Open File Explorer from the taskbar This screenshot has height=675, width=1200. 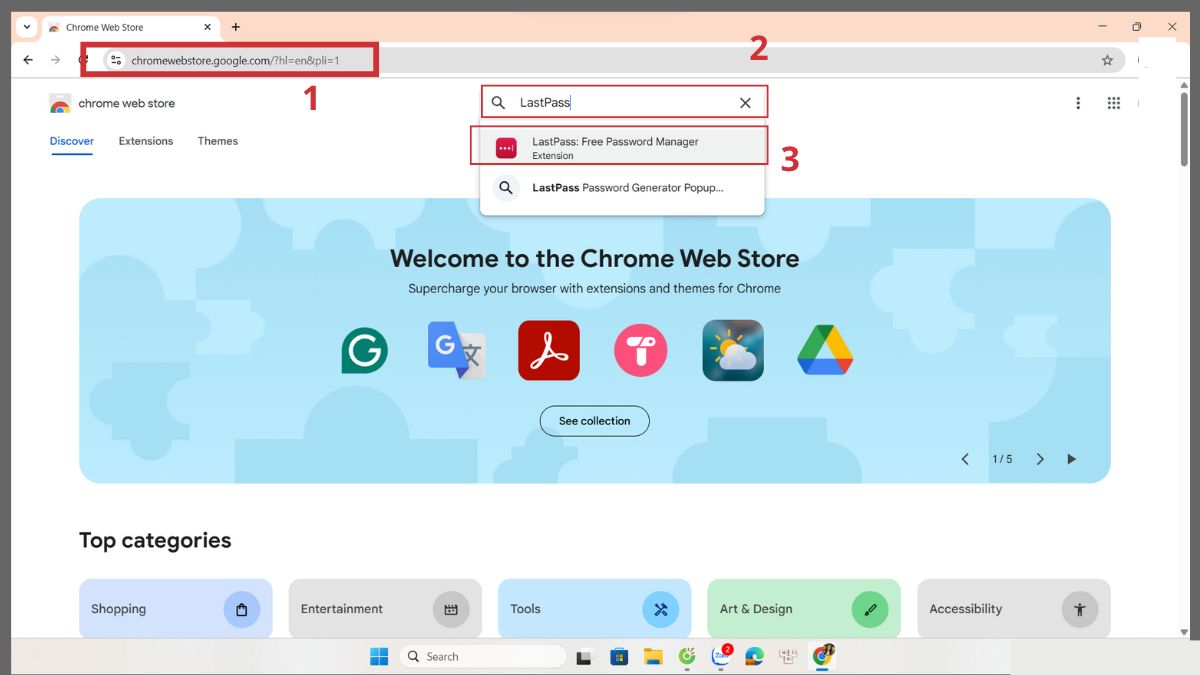tap(653, 657)
